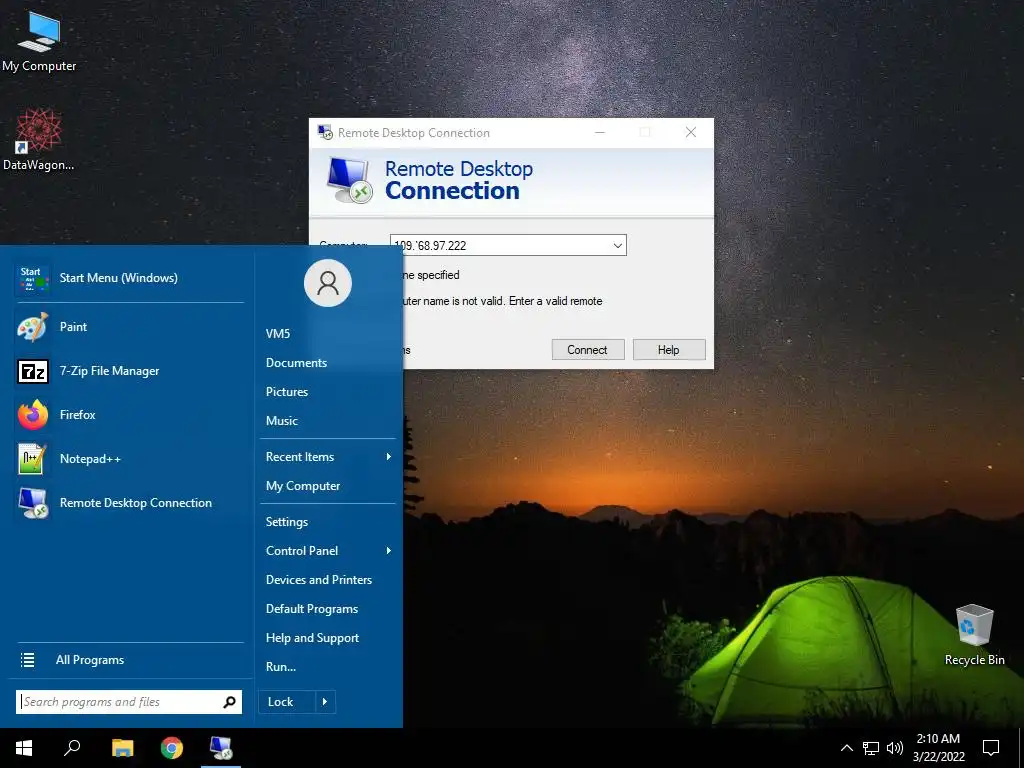Open the Computer address dropdown arrow
The width and height of the screenshot is (1024, 768).
click(x=617, y=246)
